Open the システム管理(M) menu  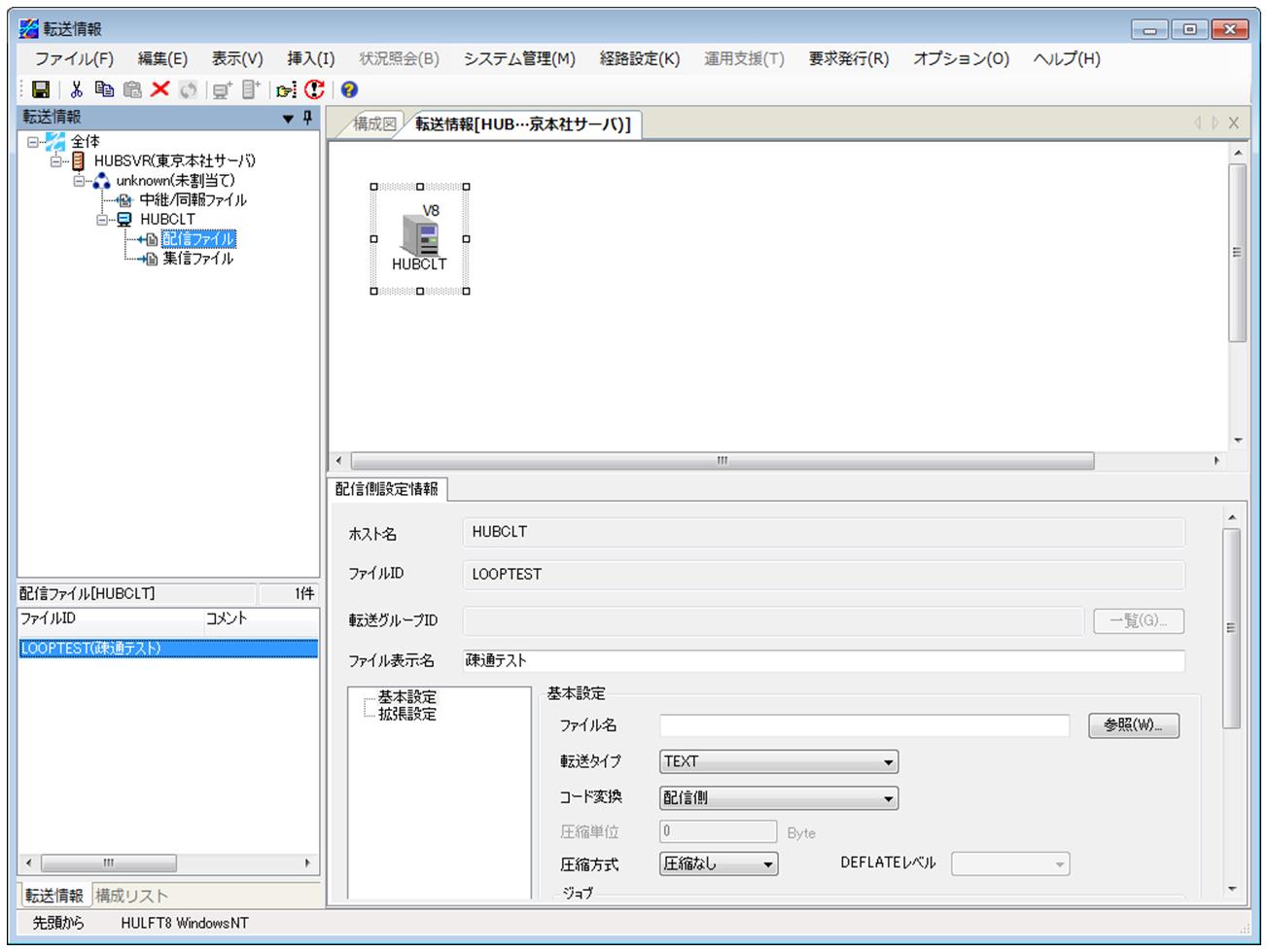pyautogui.click(x=519, y=58)
